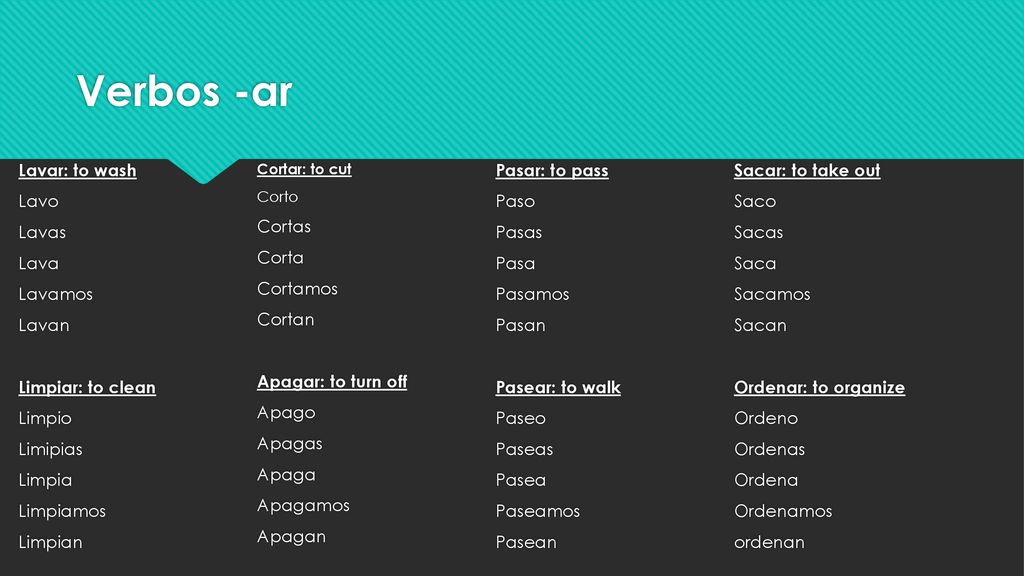The width and height of the screenshot is (1024, 576).
Task: Click the 'Verbos -ar' slide title
Action: pos(184,91)
